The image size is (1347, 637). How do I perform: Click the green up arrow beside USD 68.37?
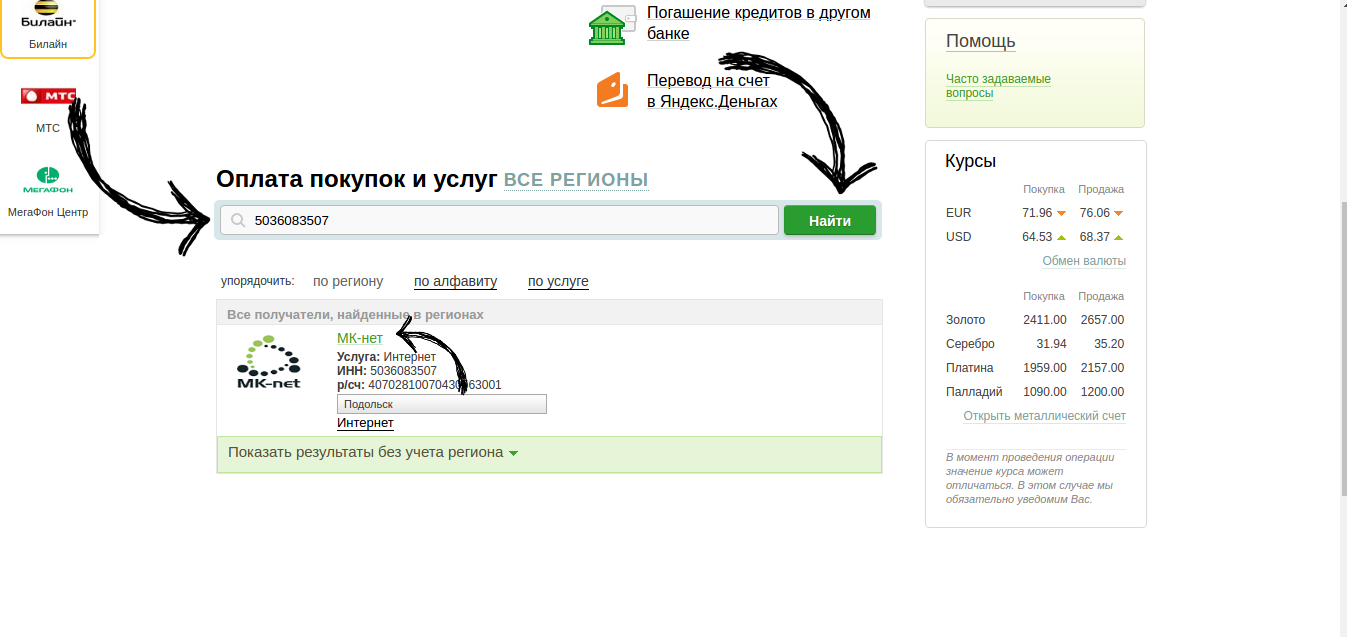pos(1118,237)
